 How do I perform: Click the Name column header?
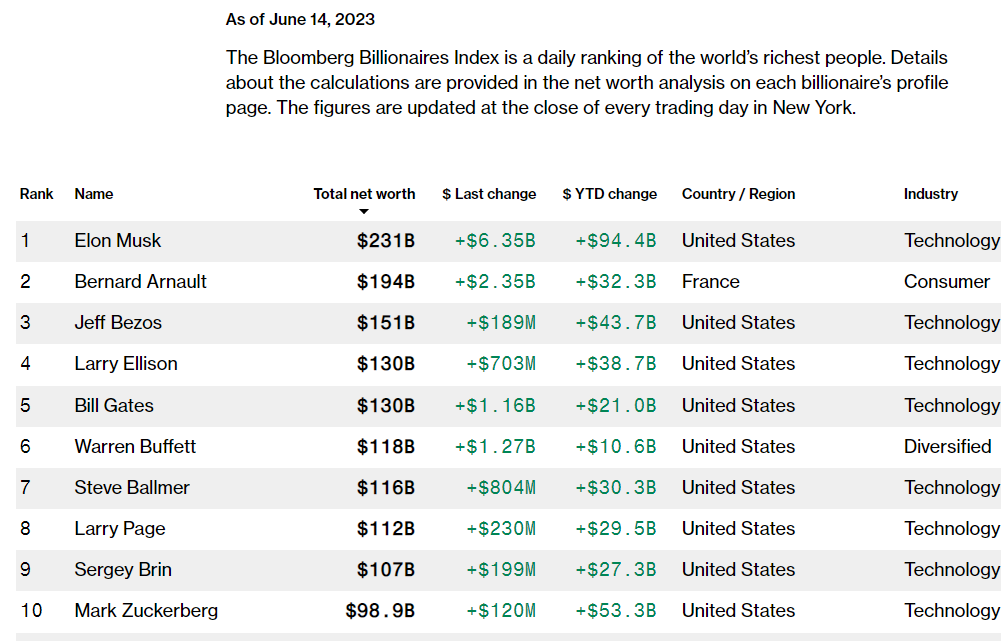(94, 194)
